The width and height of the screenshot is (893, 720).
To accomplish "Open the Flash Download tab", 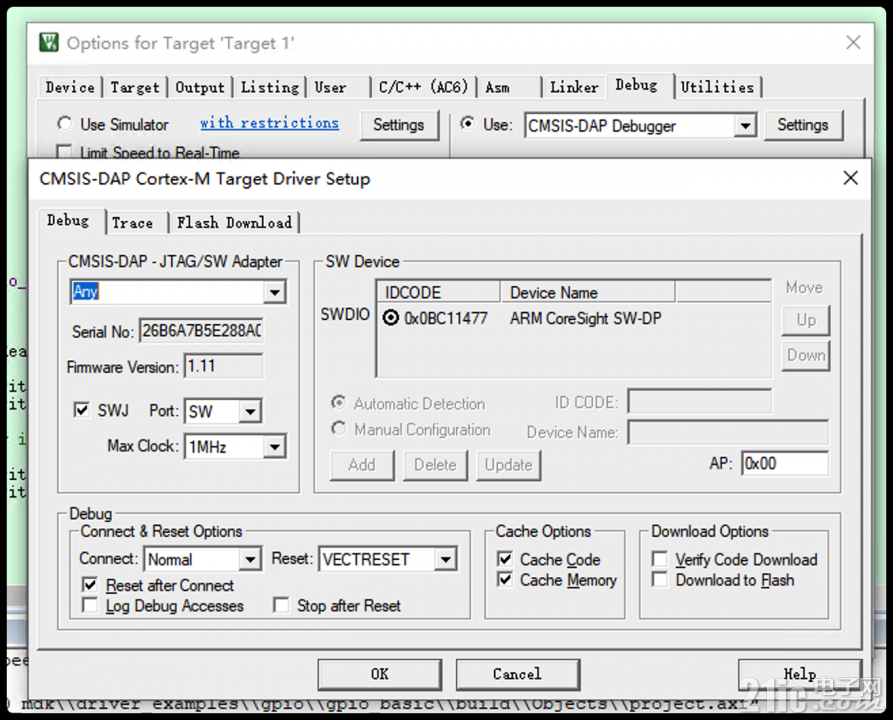I will click(x=234, y=223).
